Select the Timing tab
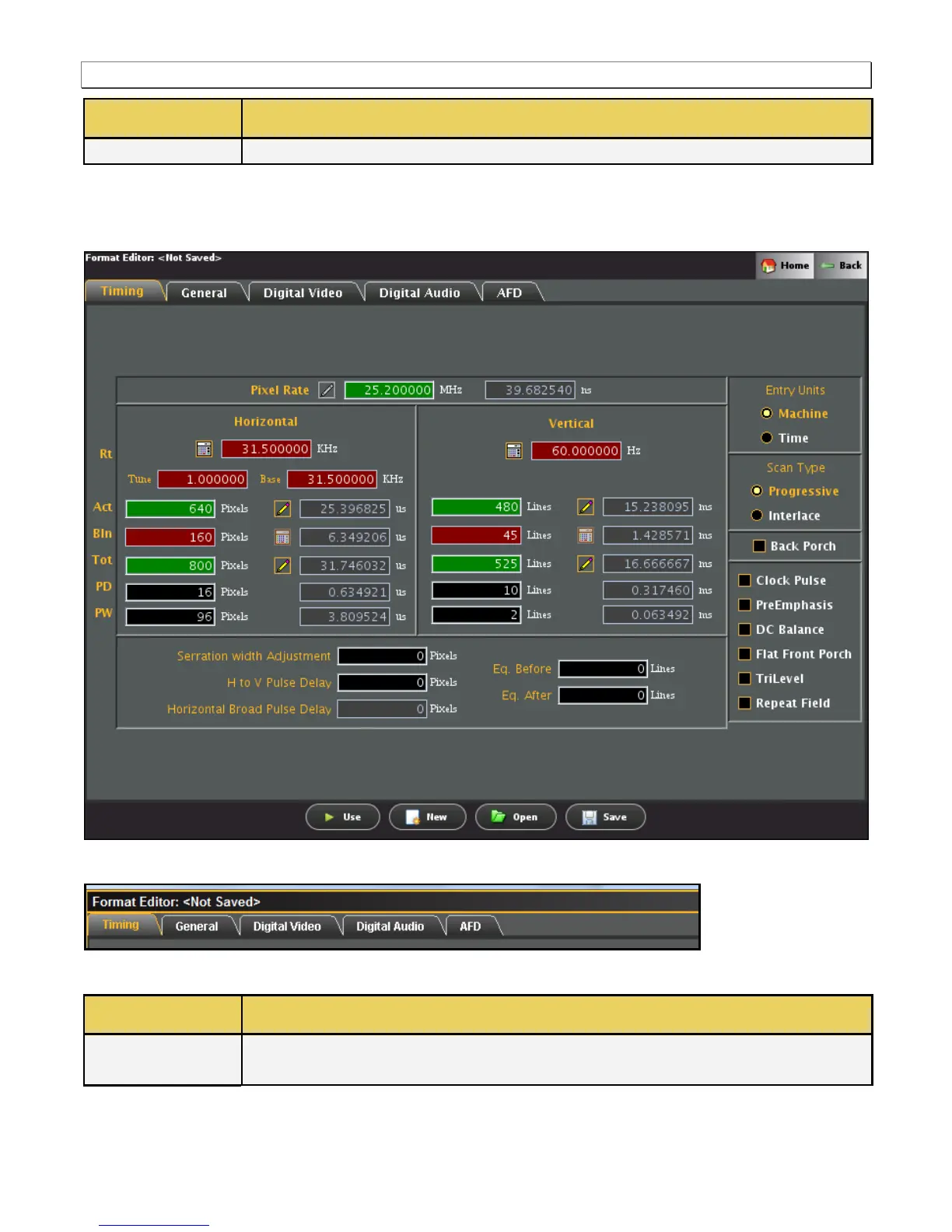The height and width of the screenshot is (1232, 952). 122,291
